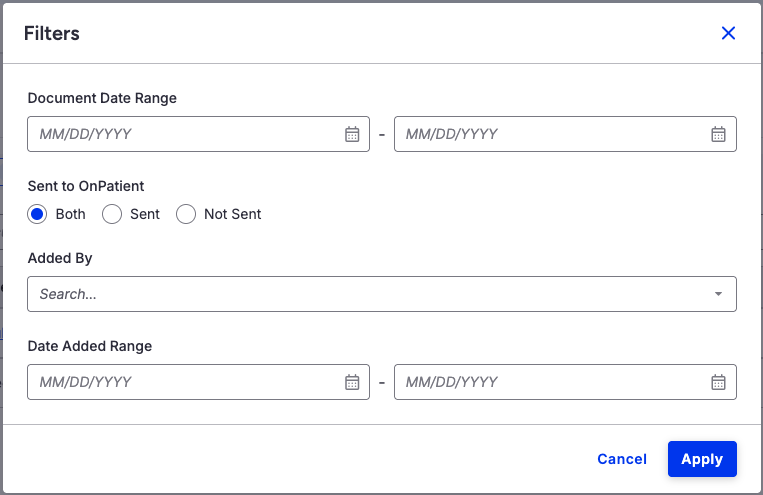The image size is (763, 495).
Task: Open calendar picker for Document Date end
Action: (x=718, y=134)
